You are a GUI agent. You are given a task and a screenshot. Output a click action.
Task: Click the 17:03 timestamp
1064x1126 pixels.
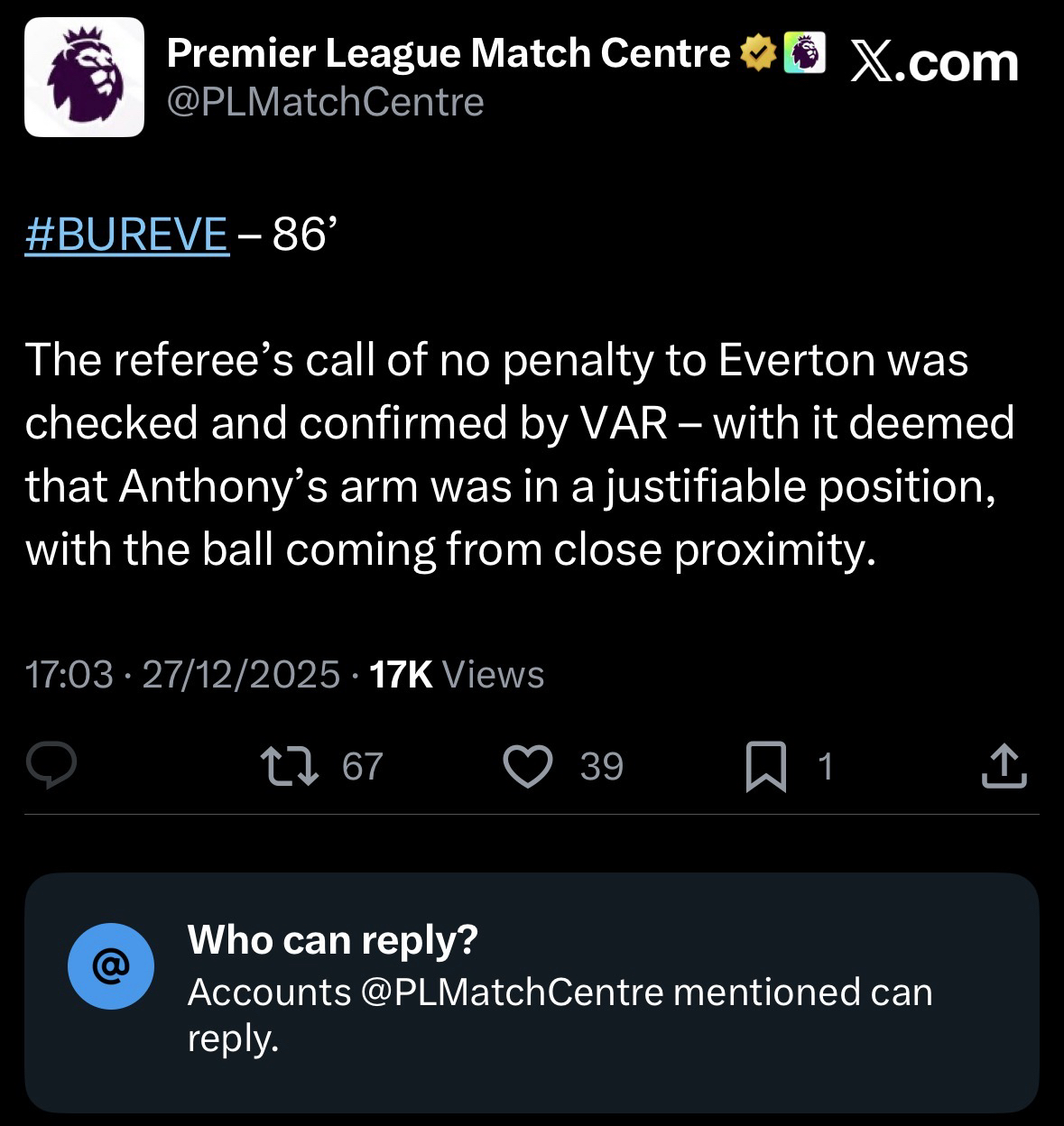point(69,674)
